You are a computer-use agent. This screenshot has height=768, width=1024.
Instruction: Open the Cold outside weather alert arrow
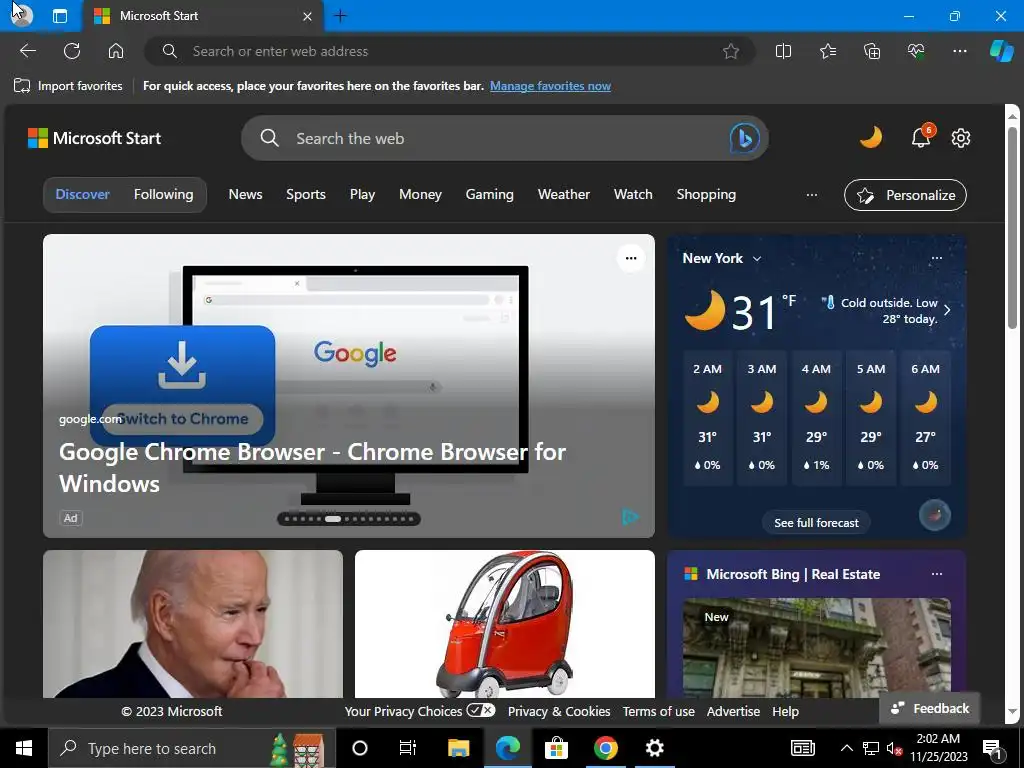947,310
